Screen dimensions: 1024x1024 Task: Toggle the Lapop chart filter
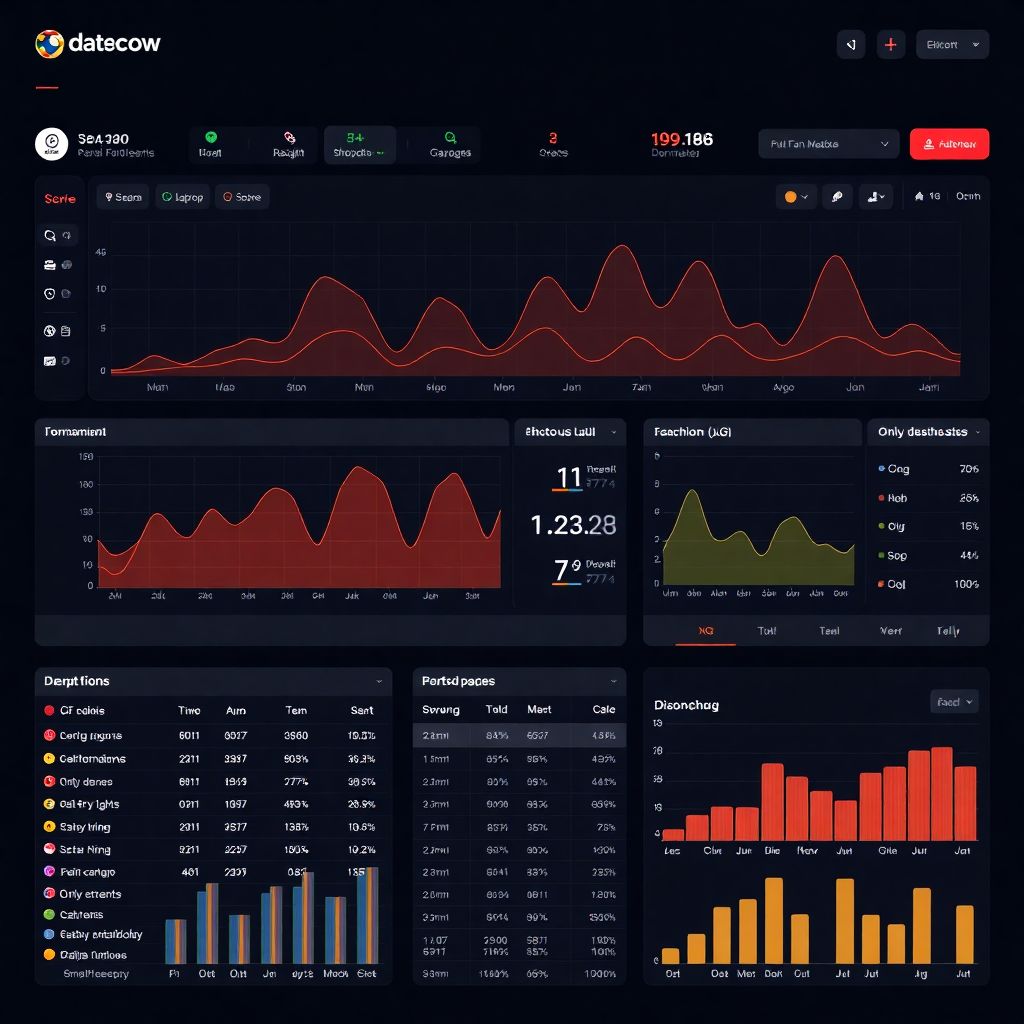coord(182,197)
